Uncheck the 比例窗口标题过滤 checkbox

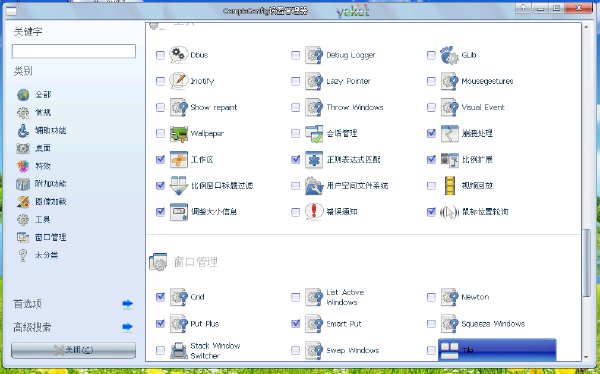coord(160,185)
